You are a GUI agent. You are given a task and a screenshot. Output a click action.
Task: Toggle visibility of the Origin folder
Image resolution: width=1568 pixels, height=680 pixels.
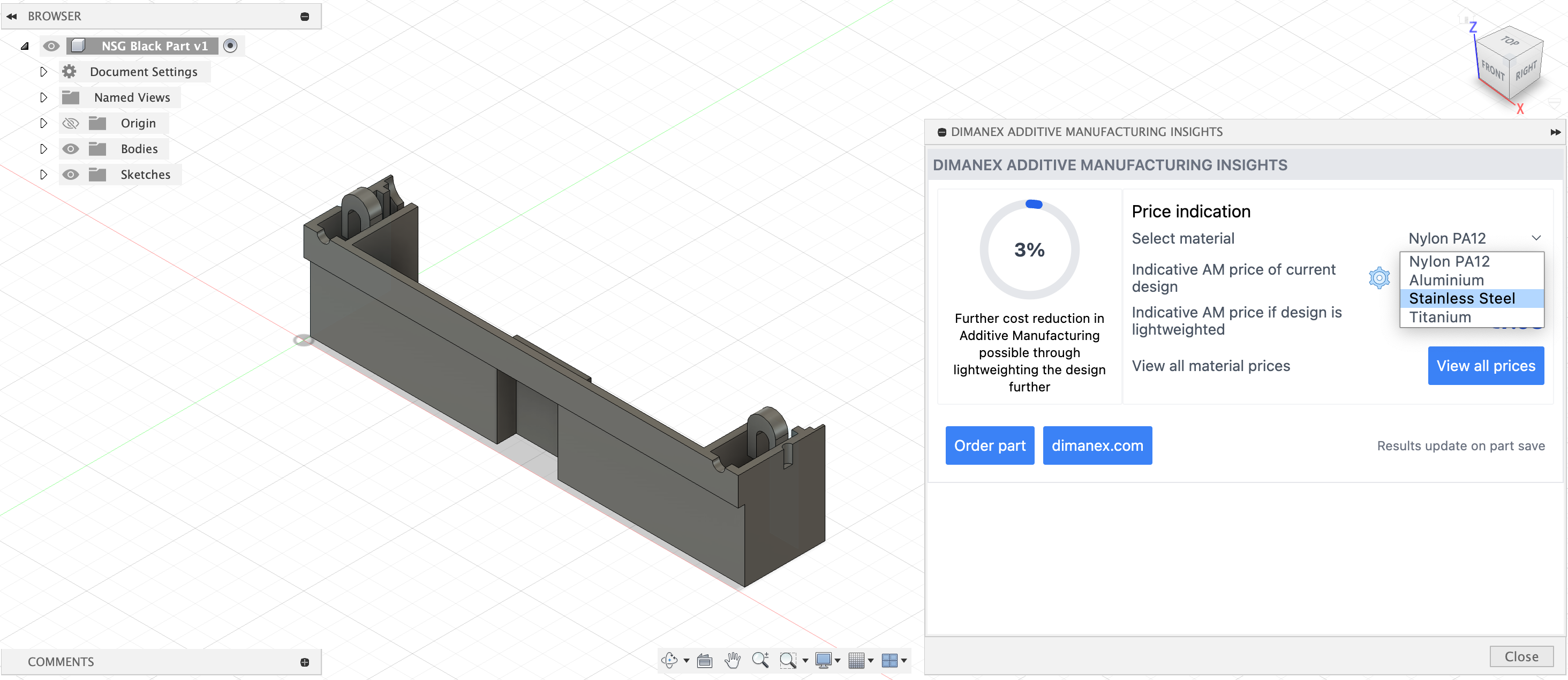coord(71,124)
